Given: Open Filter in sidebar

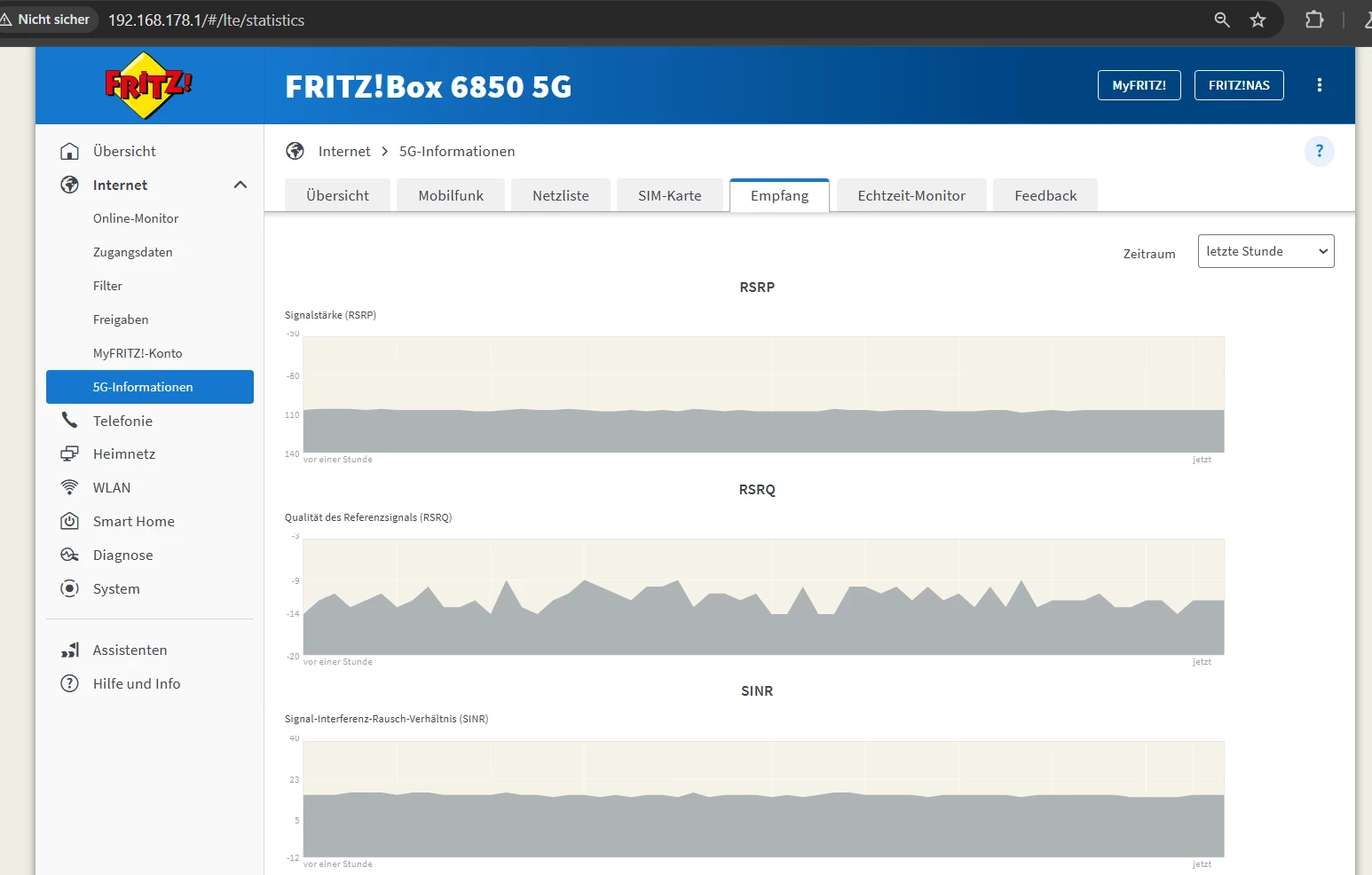Looking at the screenshot, I should pyautogui.click(x=107, y=286).
